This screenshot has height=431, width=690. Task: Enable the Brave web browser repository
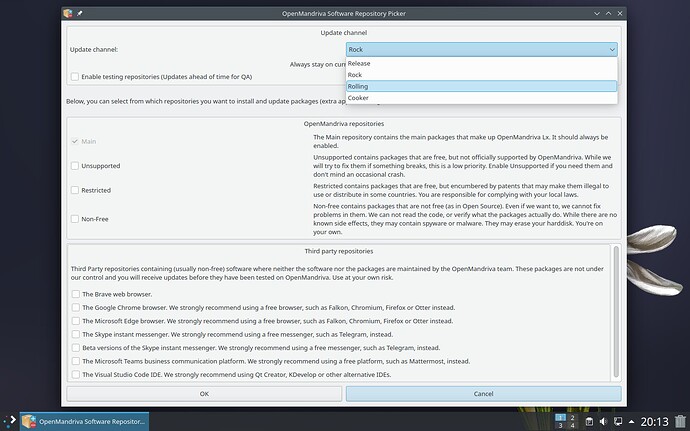(x=76, y=294)
